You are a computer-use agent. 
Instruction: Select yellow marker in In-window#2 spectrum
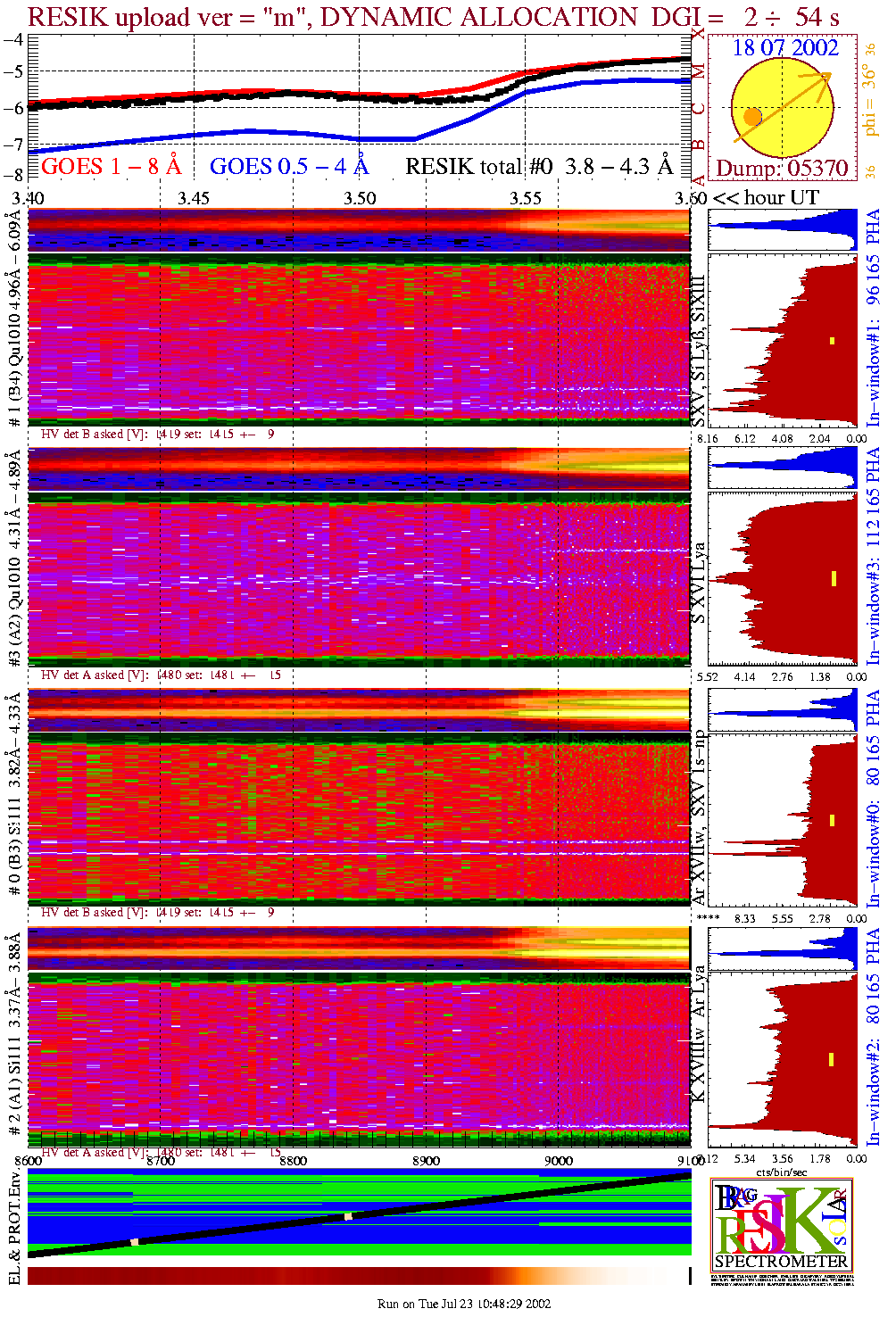(831, 1059)
